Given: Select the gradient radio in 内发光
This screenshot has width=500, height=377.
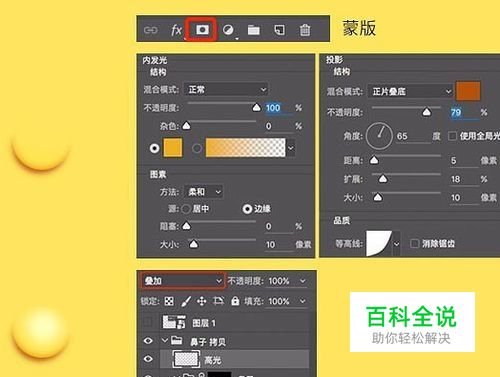Looking at the screenshot, I should 197,148.
